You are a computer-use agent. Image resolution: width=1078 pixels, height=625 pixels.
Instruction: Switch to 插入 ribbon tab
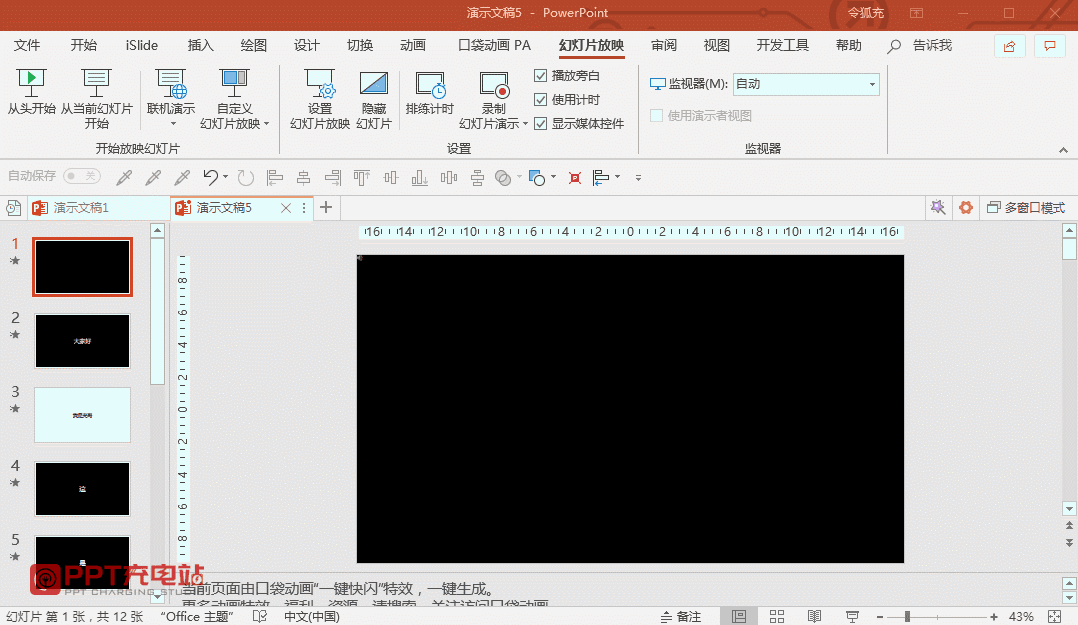[200, 45]
